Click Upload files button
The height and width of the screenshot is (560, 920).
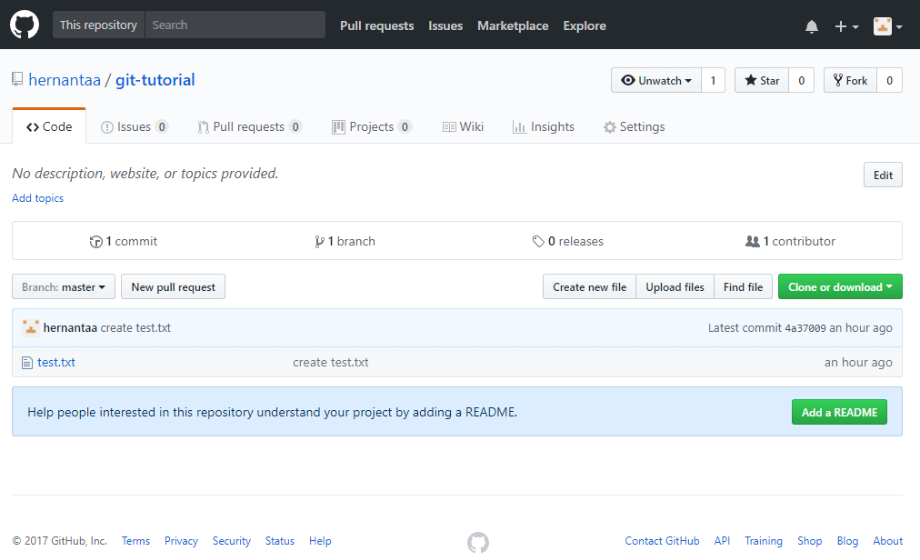click(675, 287)
